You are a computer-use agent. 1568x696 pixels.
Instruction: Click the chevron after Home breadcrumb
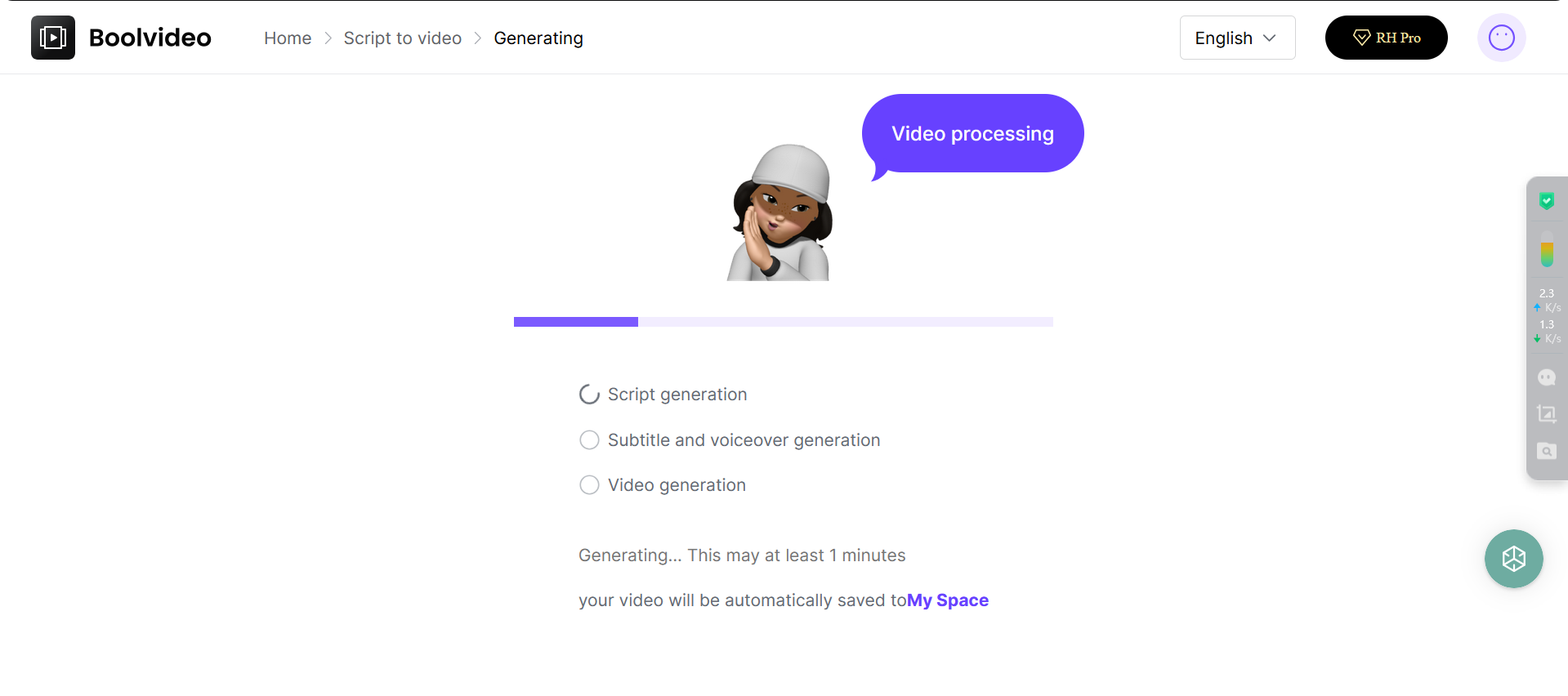click(x=328, y=38)
